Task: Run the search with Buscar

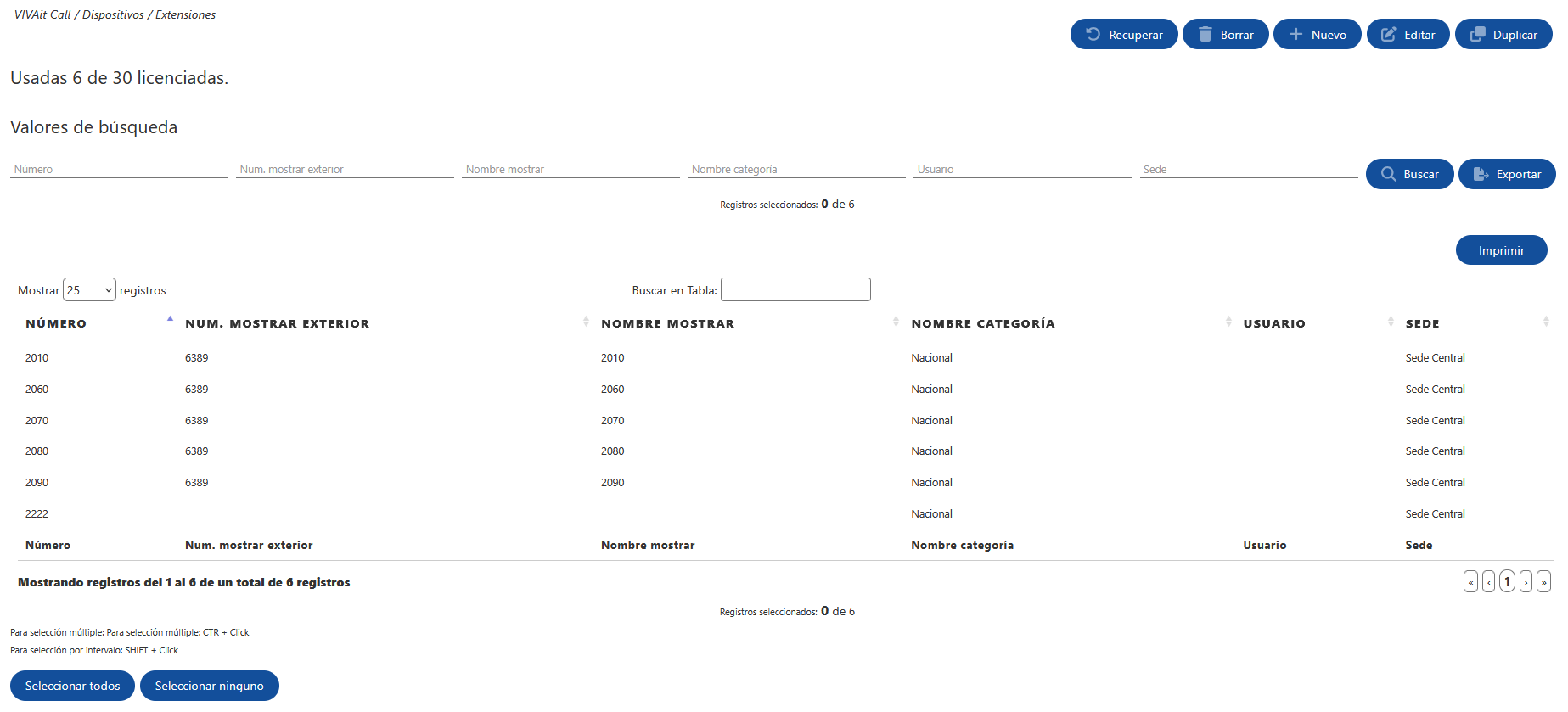Action: 1409,174
